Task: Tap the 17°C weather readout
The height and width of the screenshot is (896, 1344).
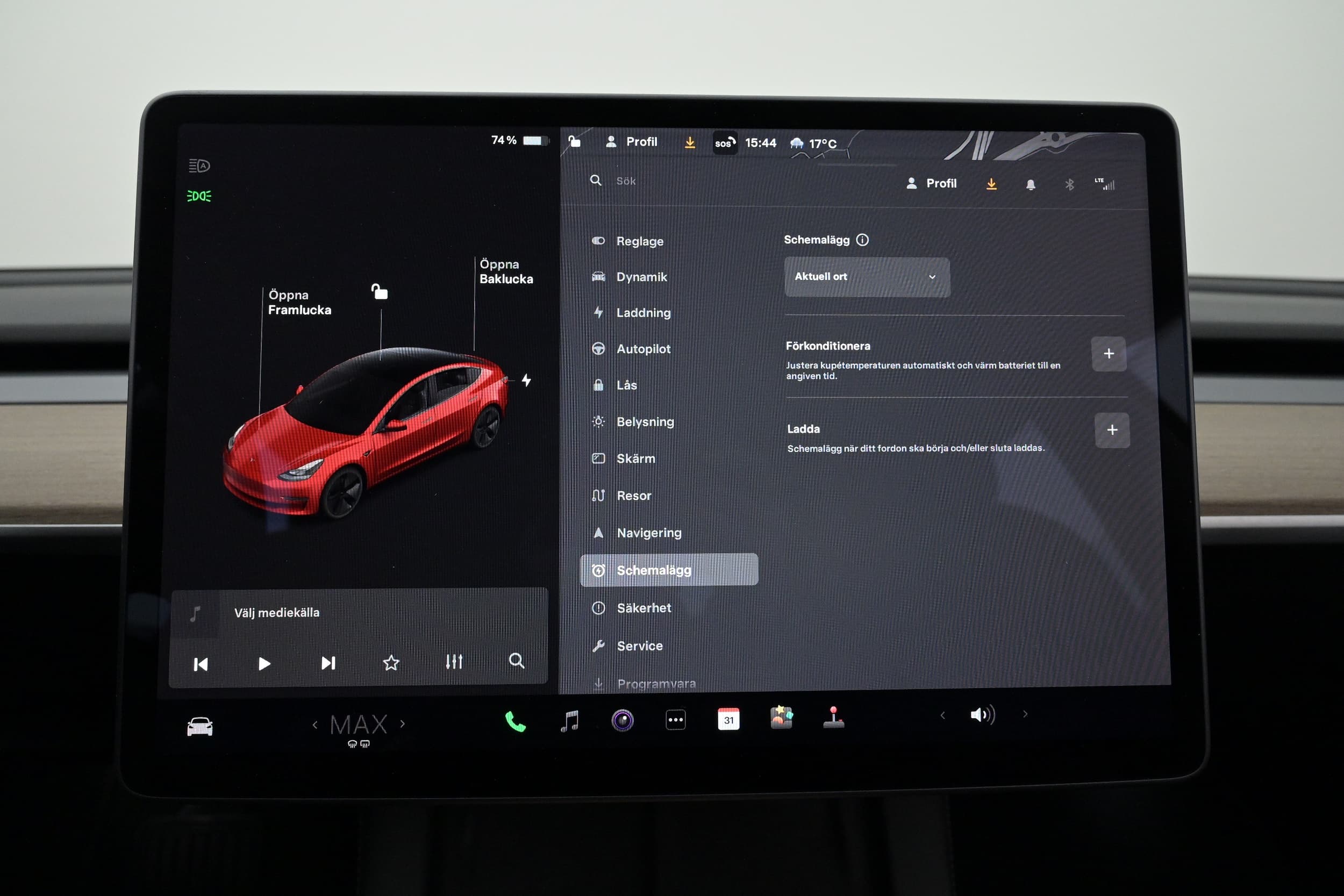Action: [813, 144]
